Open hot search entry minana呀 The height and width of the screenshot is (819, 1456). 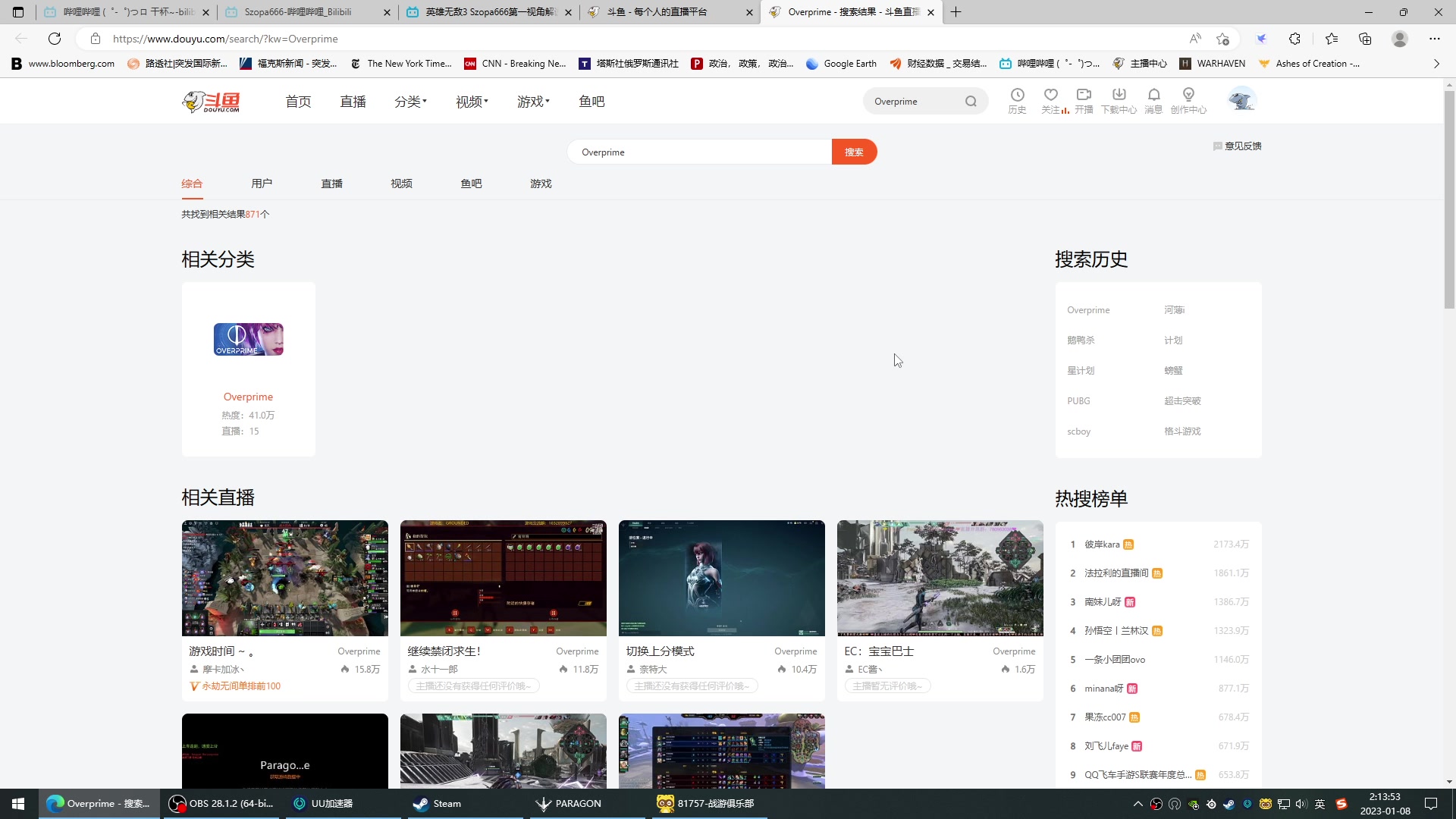pyautogui.click(x=1104, y=689)
